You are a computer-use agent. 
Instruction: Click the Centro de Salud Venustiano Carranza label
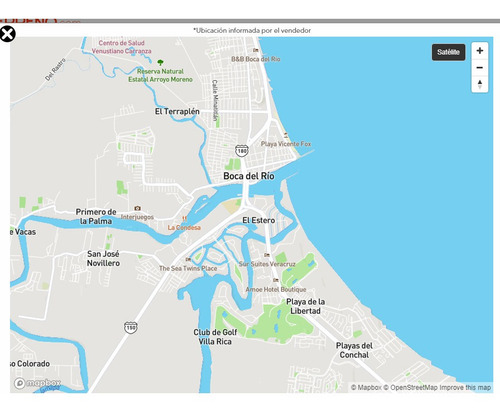[121, 47]
